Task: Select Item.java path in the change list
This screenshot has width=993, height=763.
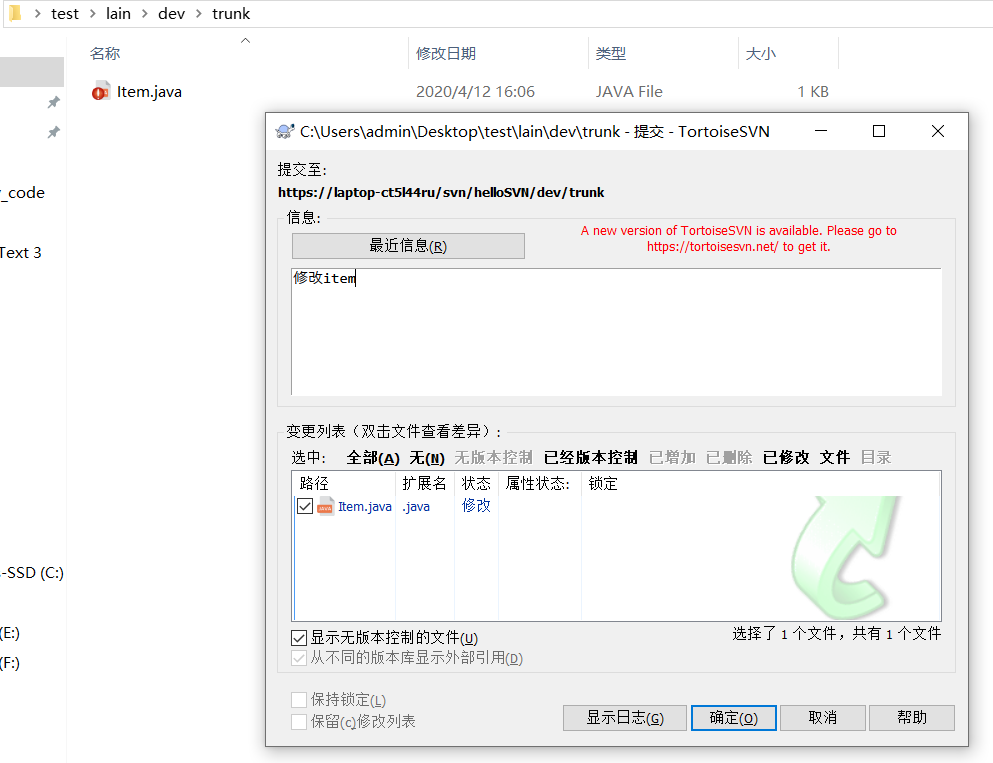Action: point(365,507)
